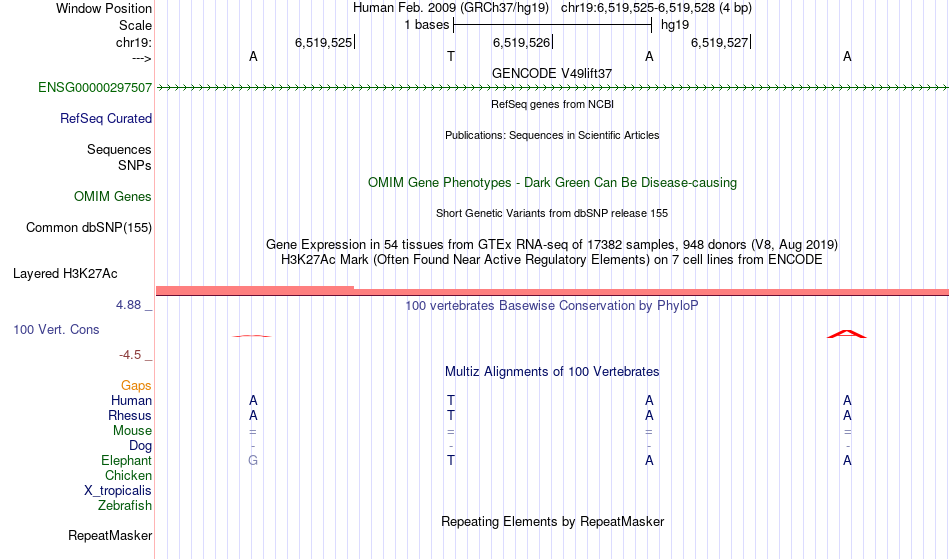This screenshot has height=559, width=950.
Task: Click the Chicken species label
Action: coord(128,476)
